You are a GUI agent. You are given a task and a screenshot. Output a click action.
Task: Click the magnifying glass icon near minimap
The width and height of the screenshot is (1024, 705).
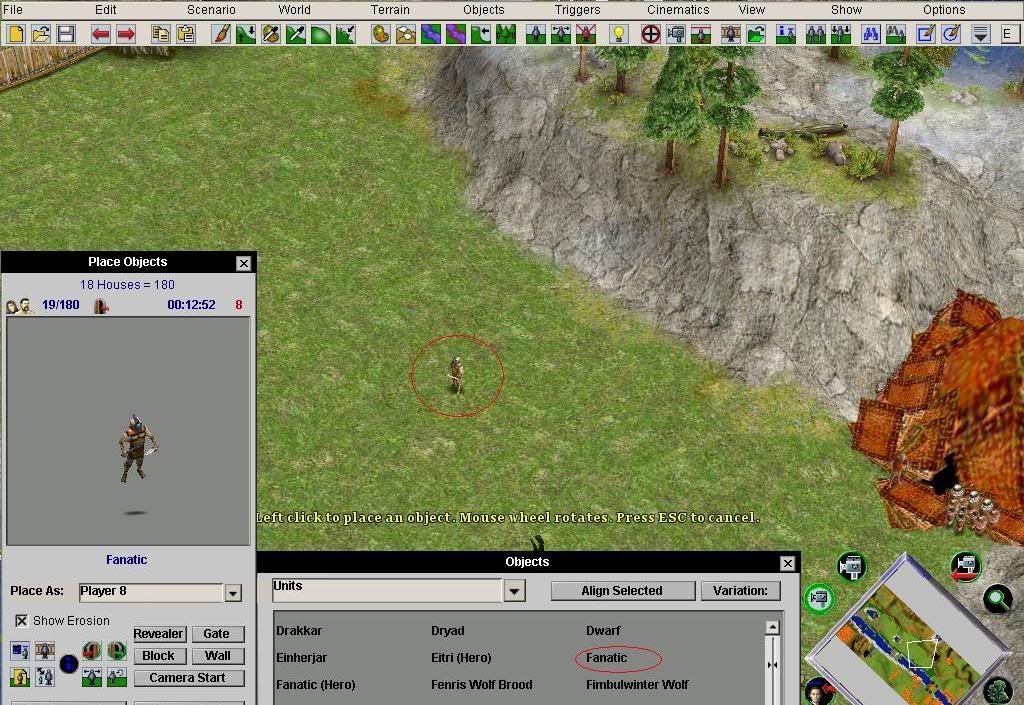(996, 599)
